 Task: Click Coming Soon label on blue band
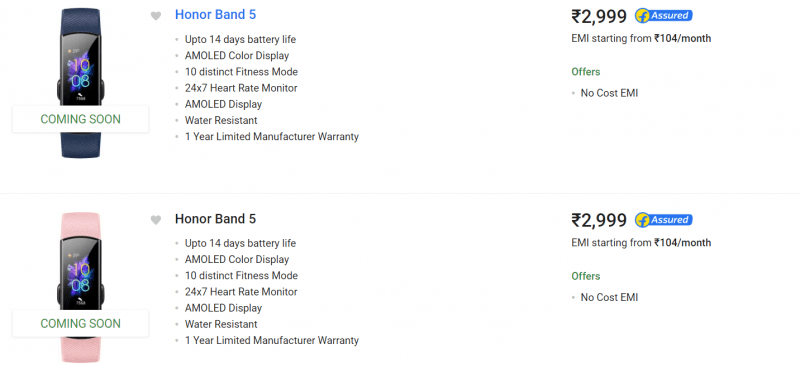(81, 119)
